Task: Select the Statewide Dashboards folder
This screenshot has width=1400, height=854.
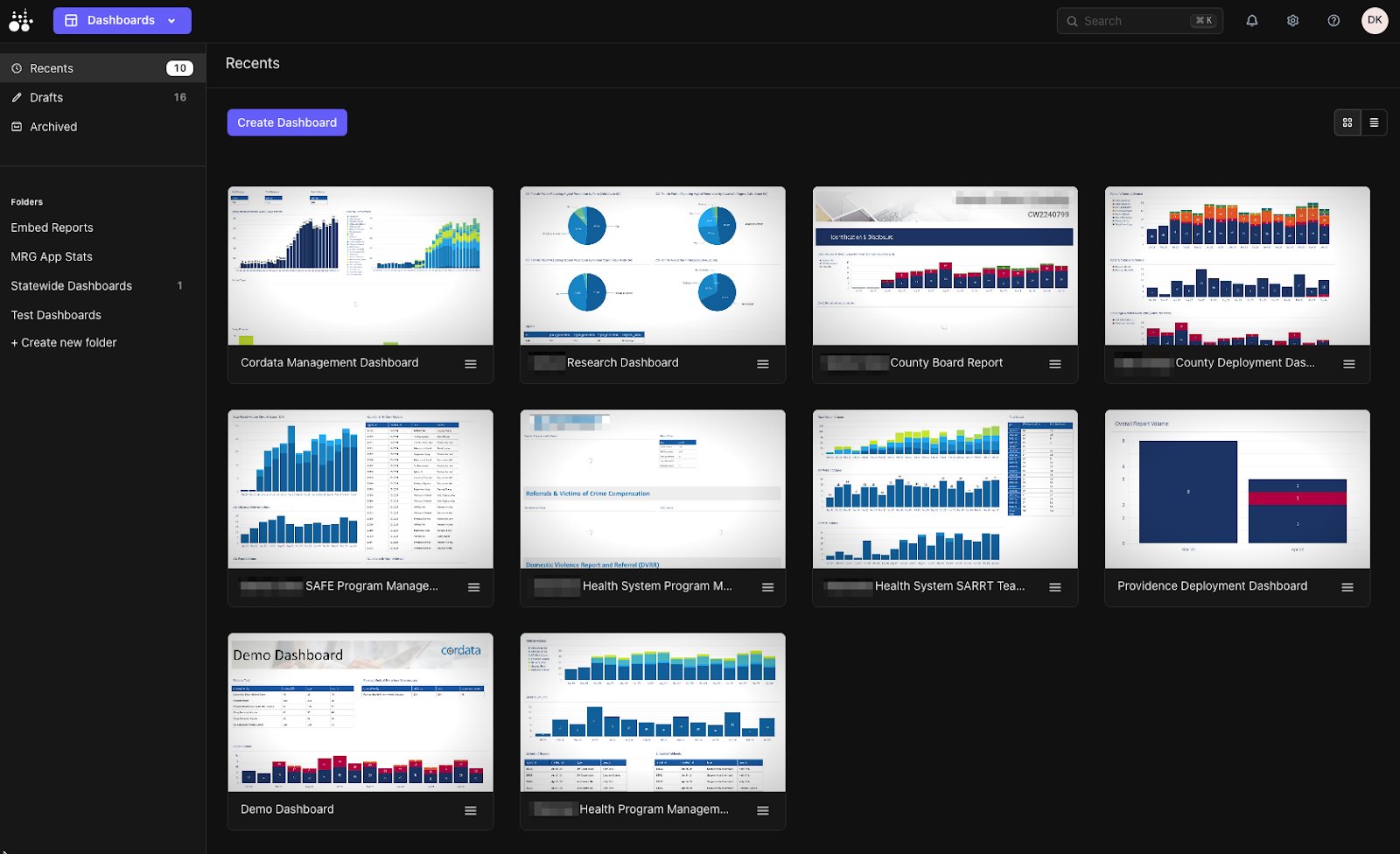Action: [71, 285]
